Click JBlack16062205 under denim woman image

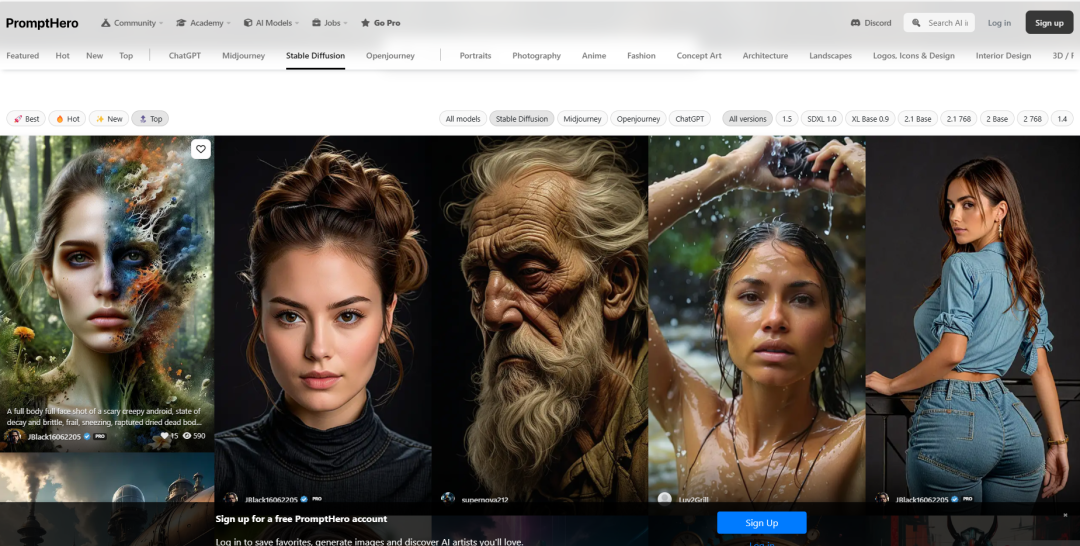922,500
